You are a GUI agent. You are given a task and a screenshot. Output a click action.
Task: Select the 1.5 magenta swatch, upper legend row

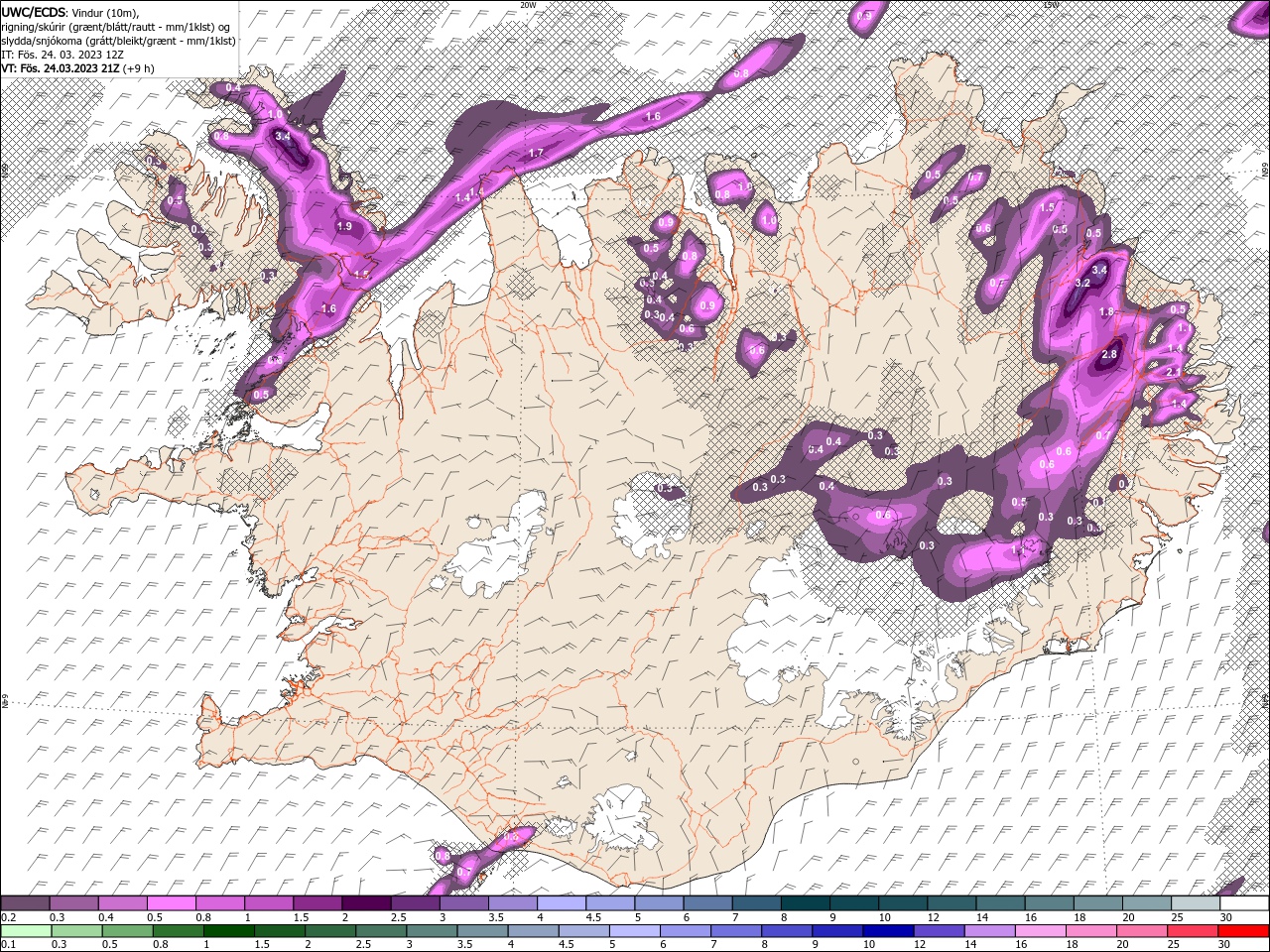(x=317, y=903)
